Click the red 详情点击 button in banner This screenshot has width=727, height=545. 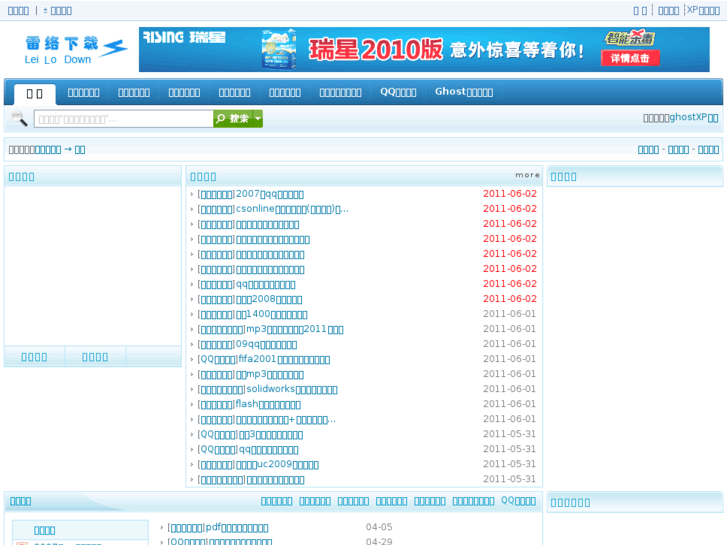(630, 58)
